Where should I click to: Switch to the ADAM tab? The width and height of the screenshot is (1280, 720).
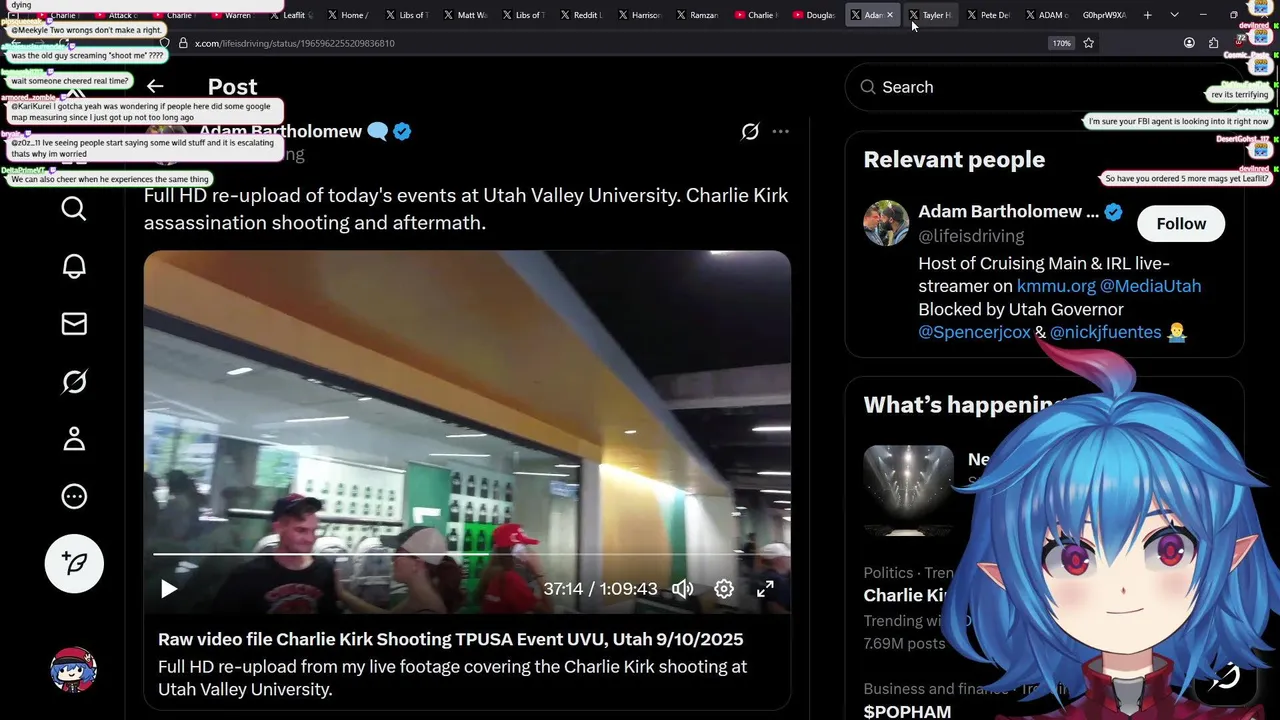coord(1046,15)
